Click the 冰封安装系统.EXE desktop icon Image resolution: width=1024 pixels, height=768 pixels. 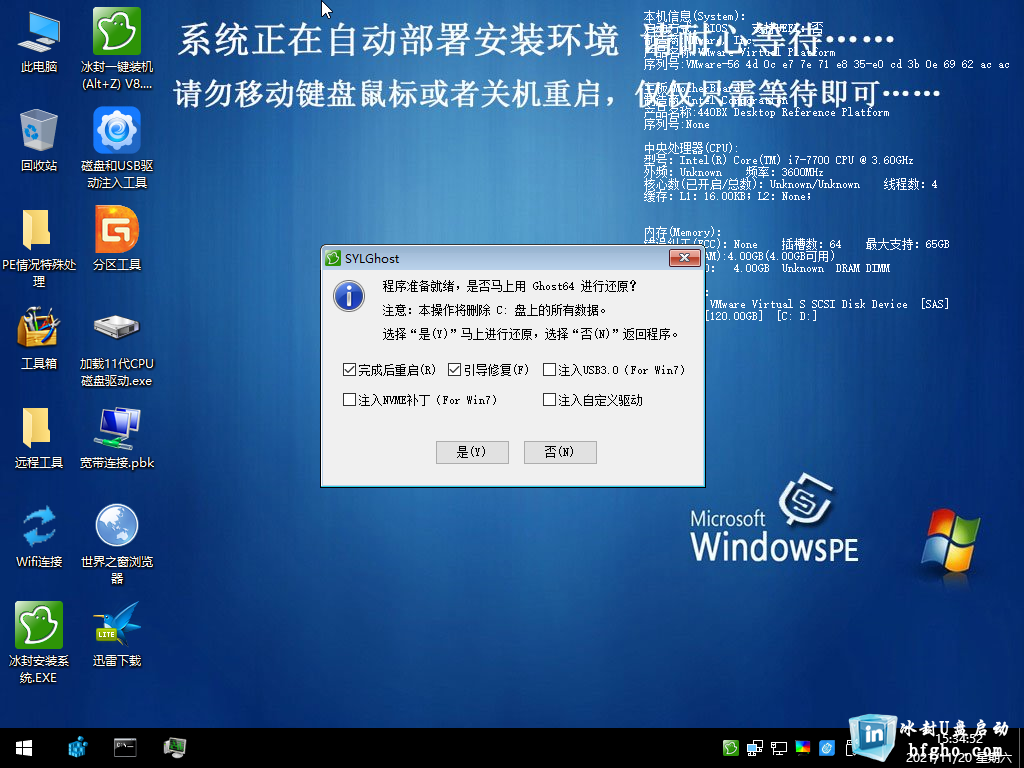[x=39, y=643]
